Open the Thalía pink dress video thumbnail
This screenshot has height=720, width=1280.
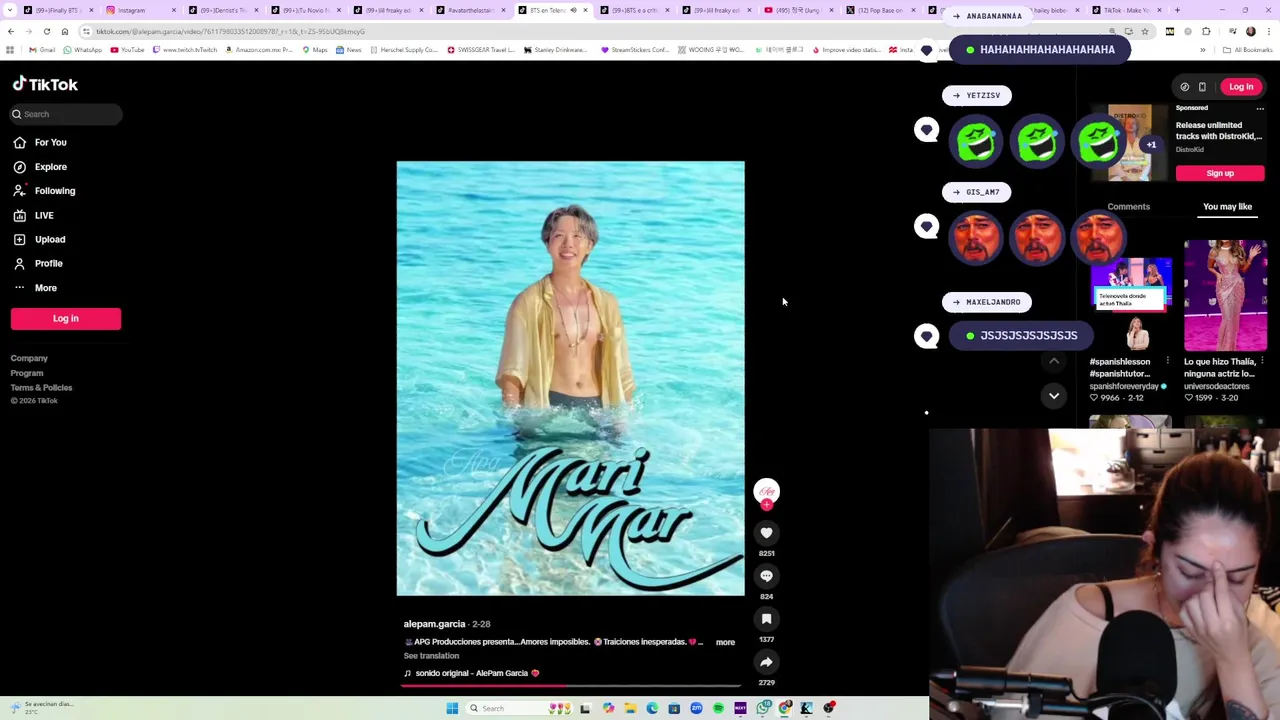pos(1226,296)
